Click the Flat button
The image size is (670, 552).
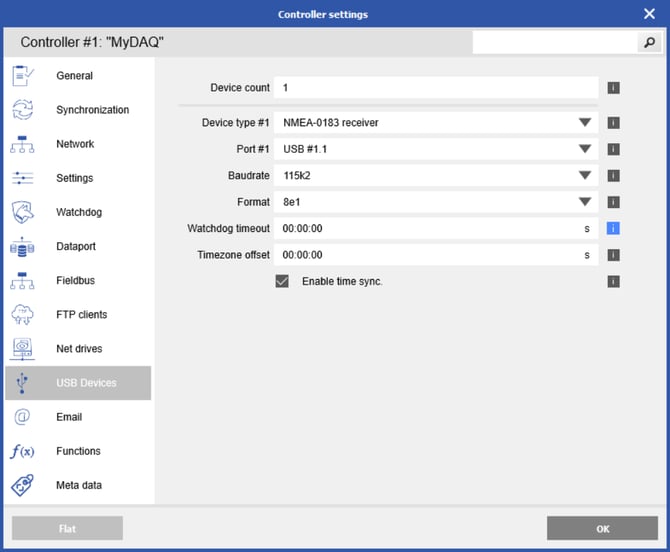67,528
